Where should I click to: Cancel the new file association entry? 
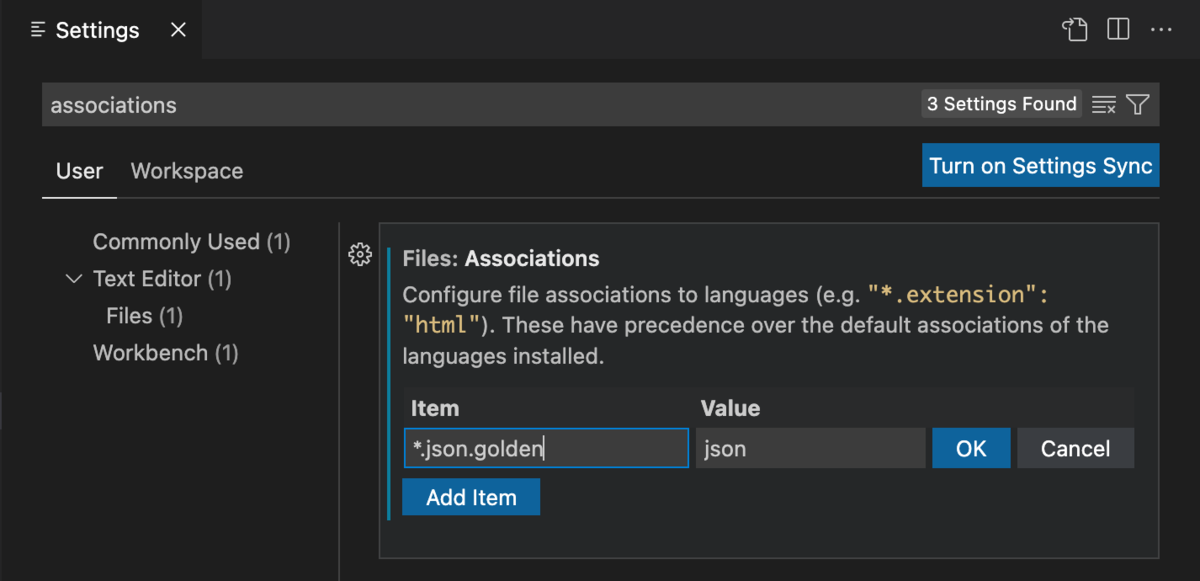(1075, 448)
